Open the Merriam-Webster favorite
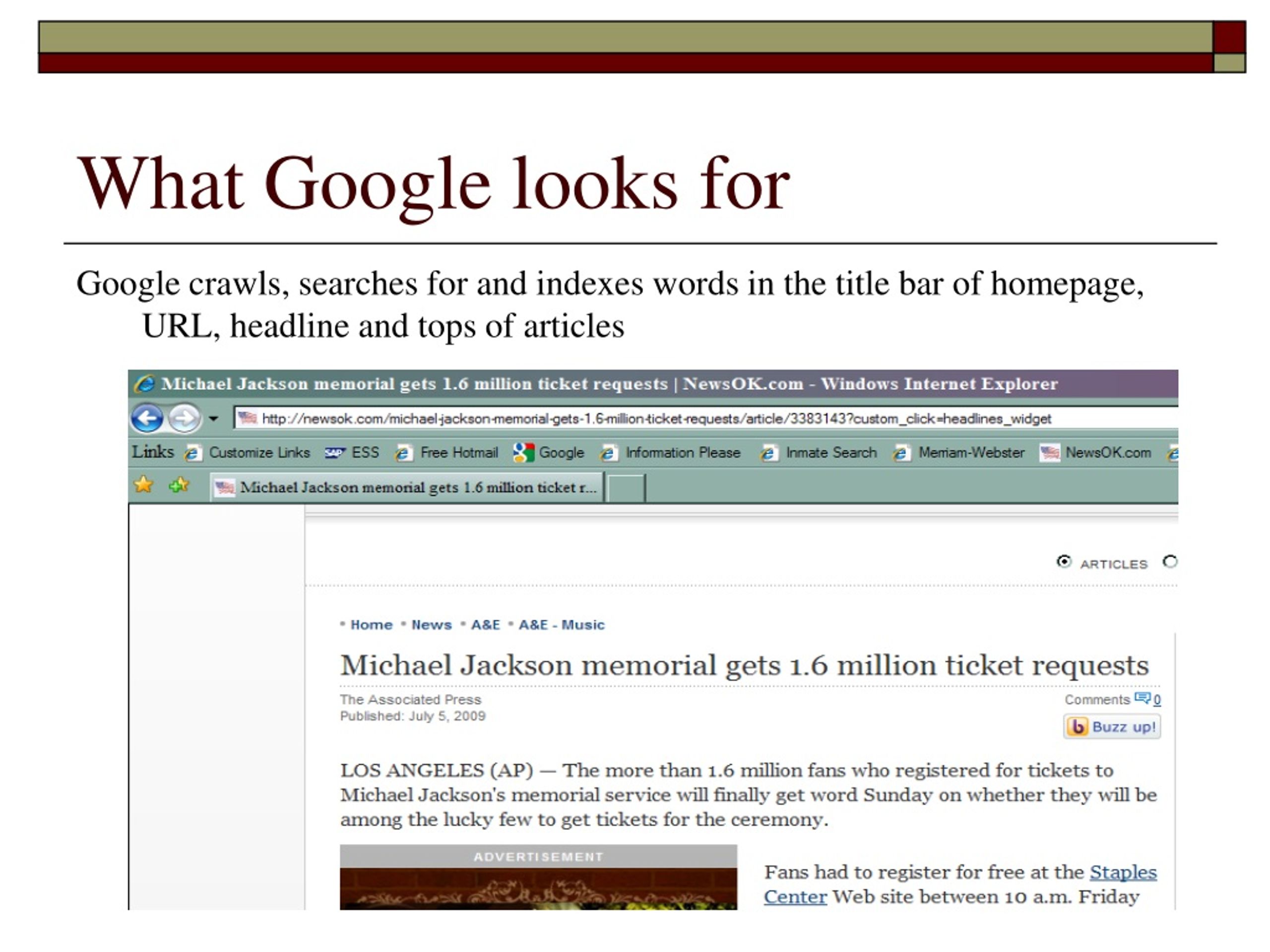1270x952 pixels. coord(971,453)
